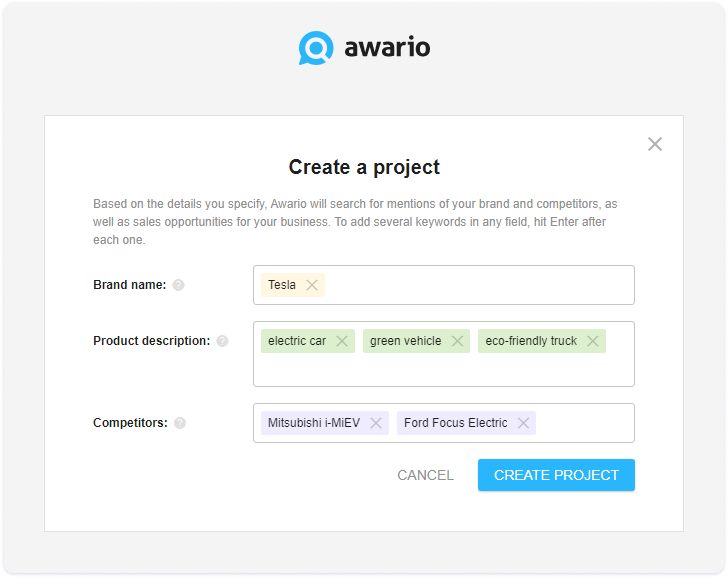This screenshot has height=578, width=728.
Task: Select the Tesla tag text
Action: click(282, 285)
